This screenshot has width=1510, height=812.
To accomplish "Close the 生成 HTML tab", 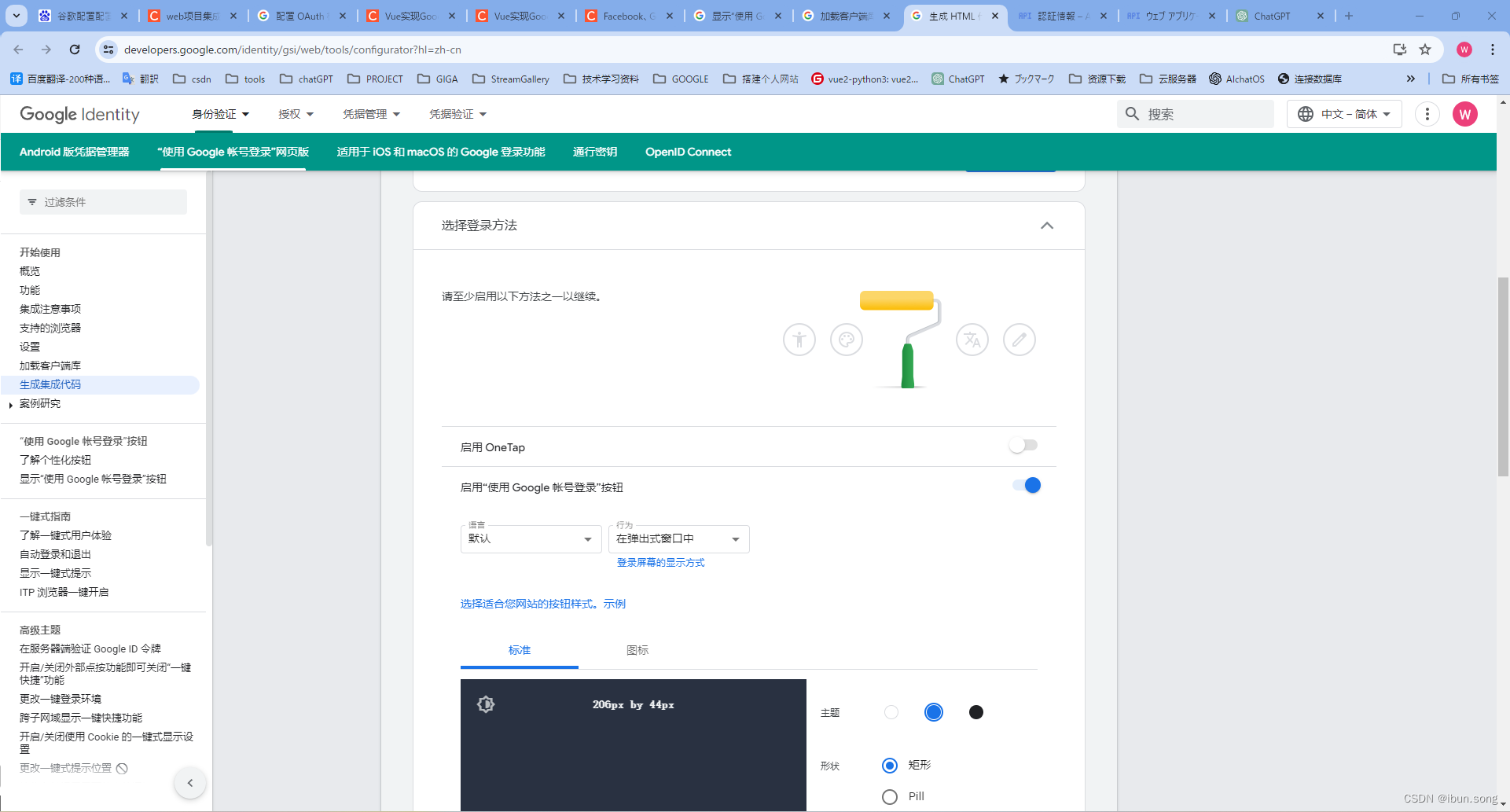I will [x=995, y=16].
